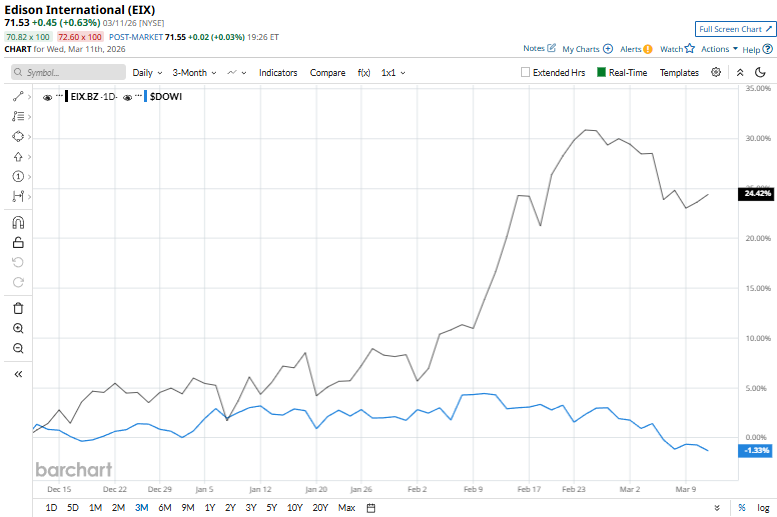This screenshot has height=517, width=777.
Task: Toggle the log scale button
Action: click(763, 508)
